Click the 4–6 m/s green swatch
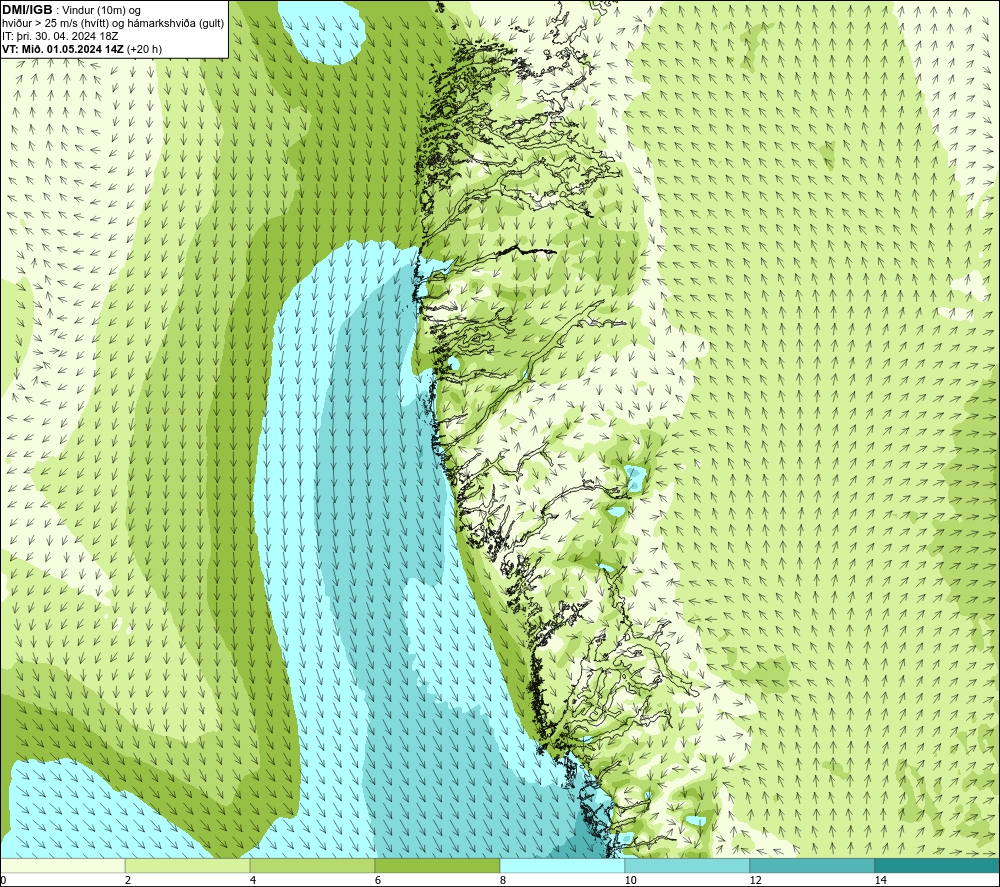The height and width of the screenshot is (887, 1000). pyautogui.click(x=312, y=865)
